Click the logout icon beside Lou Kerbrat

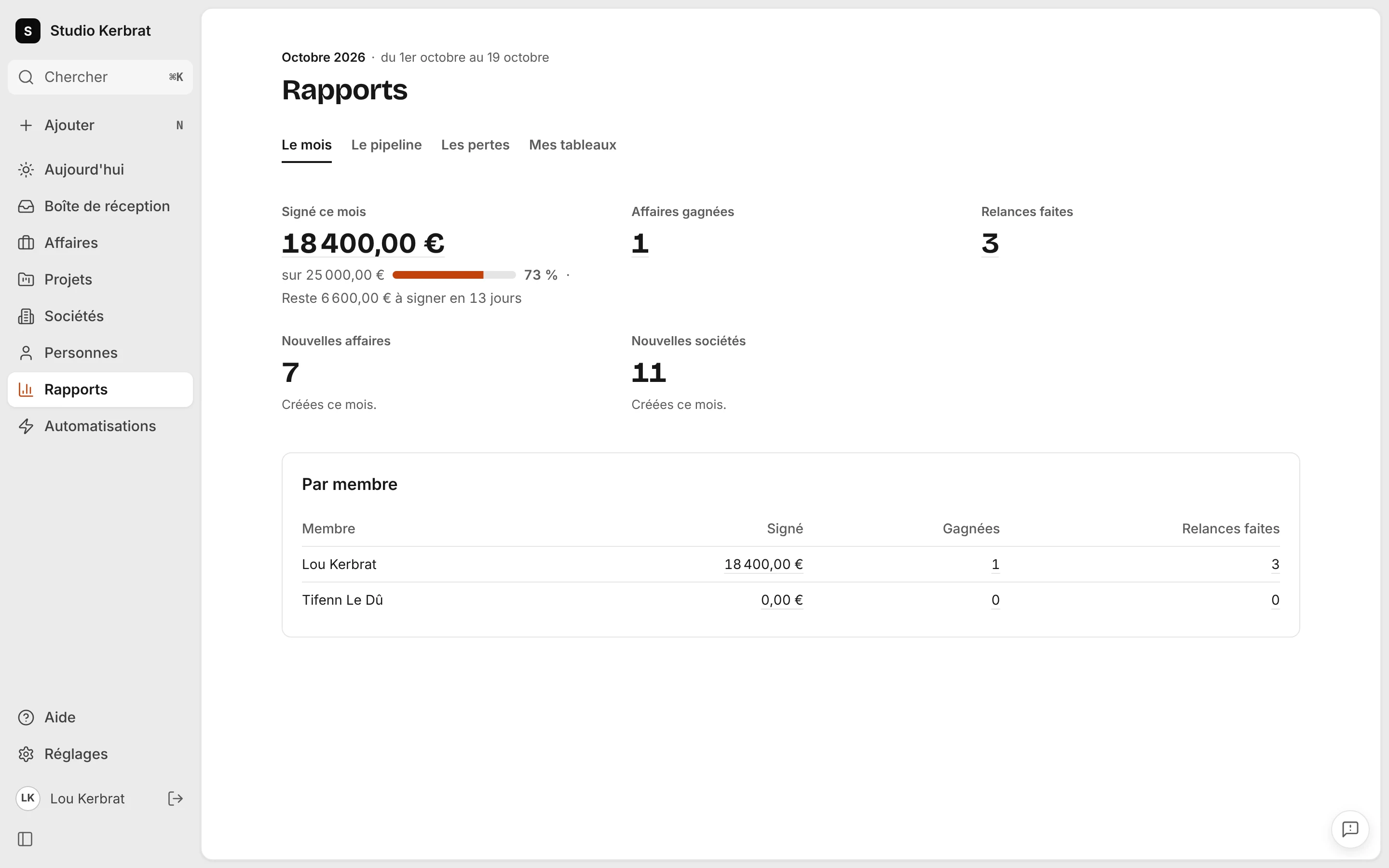click(175, 799)
